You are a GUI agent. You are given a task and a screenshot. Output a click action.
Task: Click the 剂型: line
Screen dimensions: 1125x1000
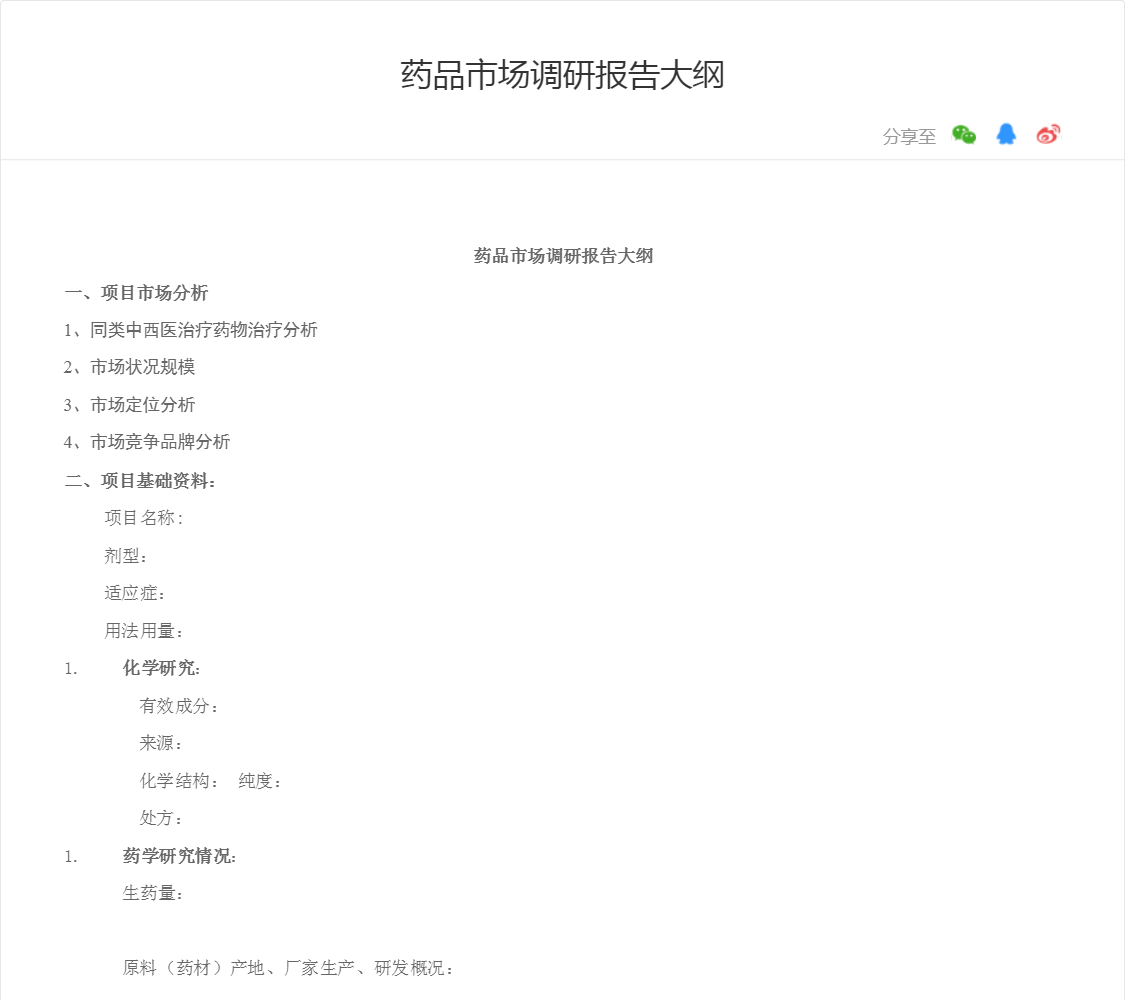(x=126, y=556)
